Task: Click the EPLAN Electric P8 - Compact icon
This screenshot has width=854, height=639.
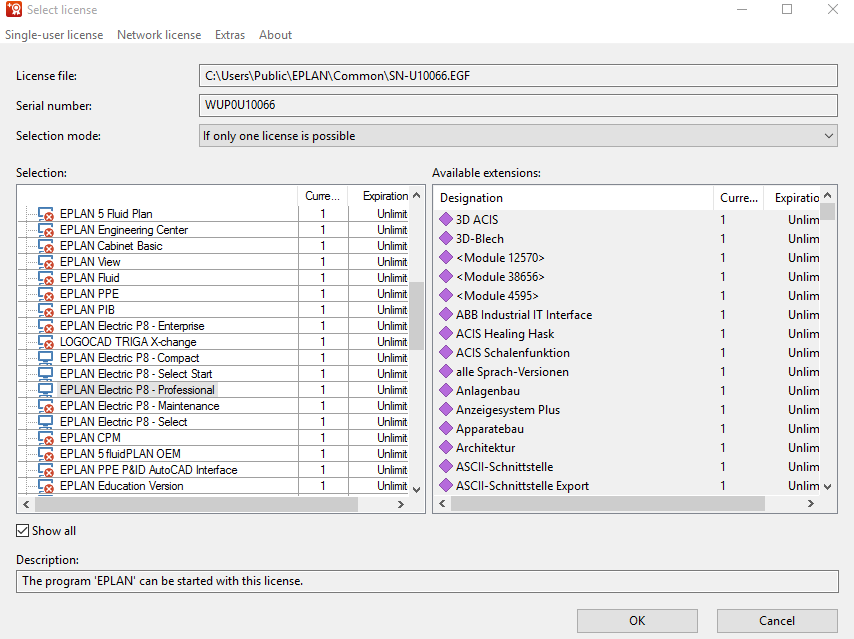Action: point(46,358)
